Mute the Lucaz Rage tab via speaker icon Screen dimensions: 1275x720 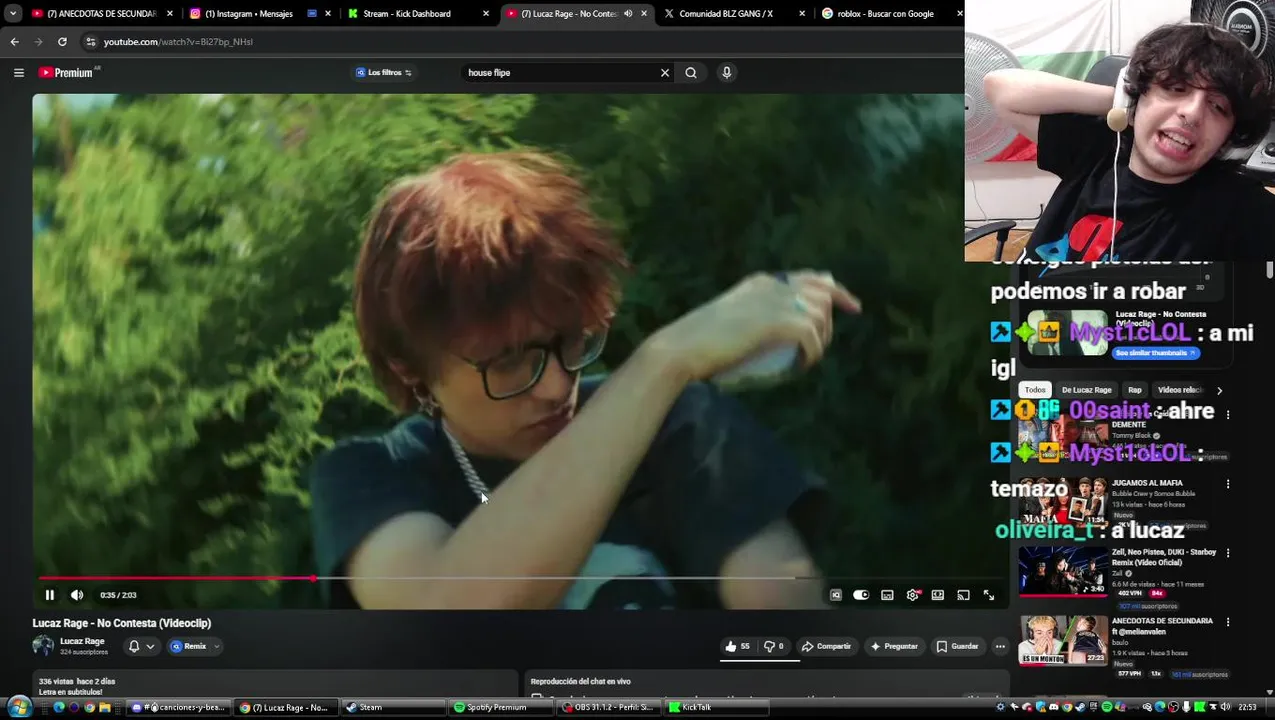tap(628, 13)
